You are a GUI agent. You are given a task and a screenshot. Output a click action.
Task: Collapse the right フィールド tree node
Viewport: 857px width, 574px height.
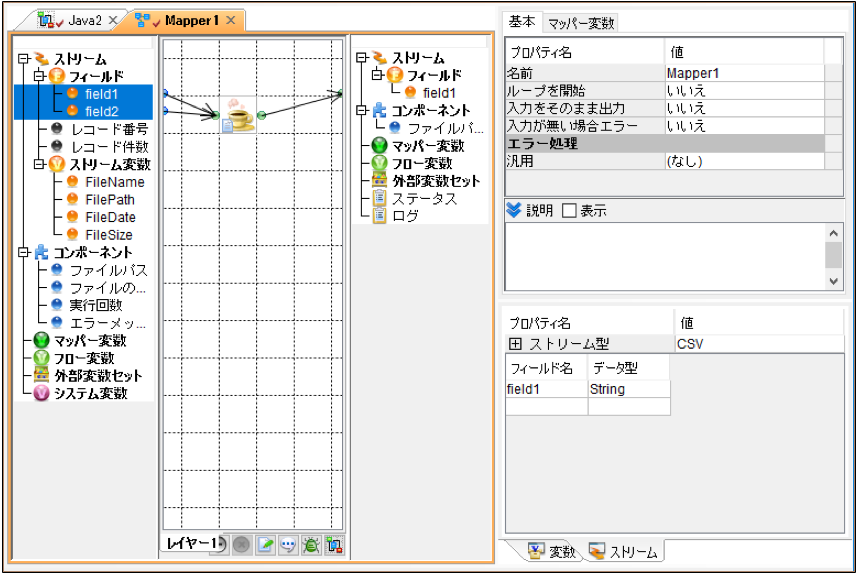pos(377,75)
